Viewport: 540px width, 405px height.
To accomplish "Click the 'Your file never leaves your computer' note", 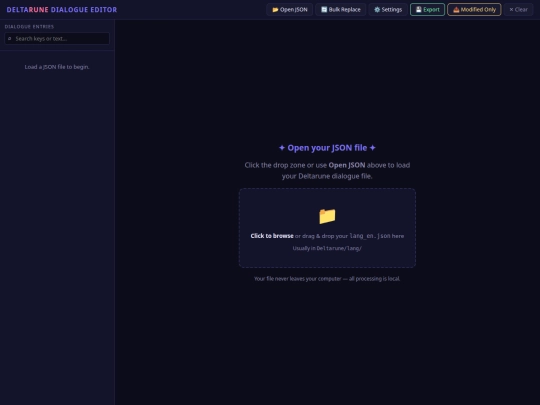I will 327,279.
